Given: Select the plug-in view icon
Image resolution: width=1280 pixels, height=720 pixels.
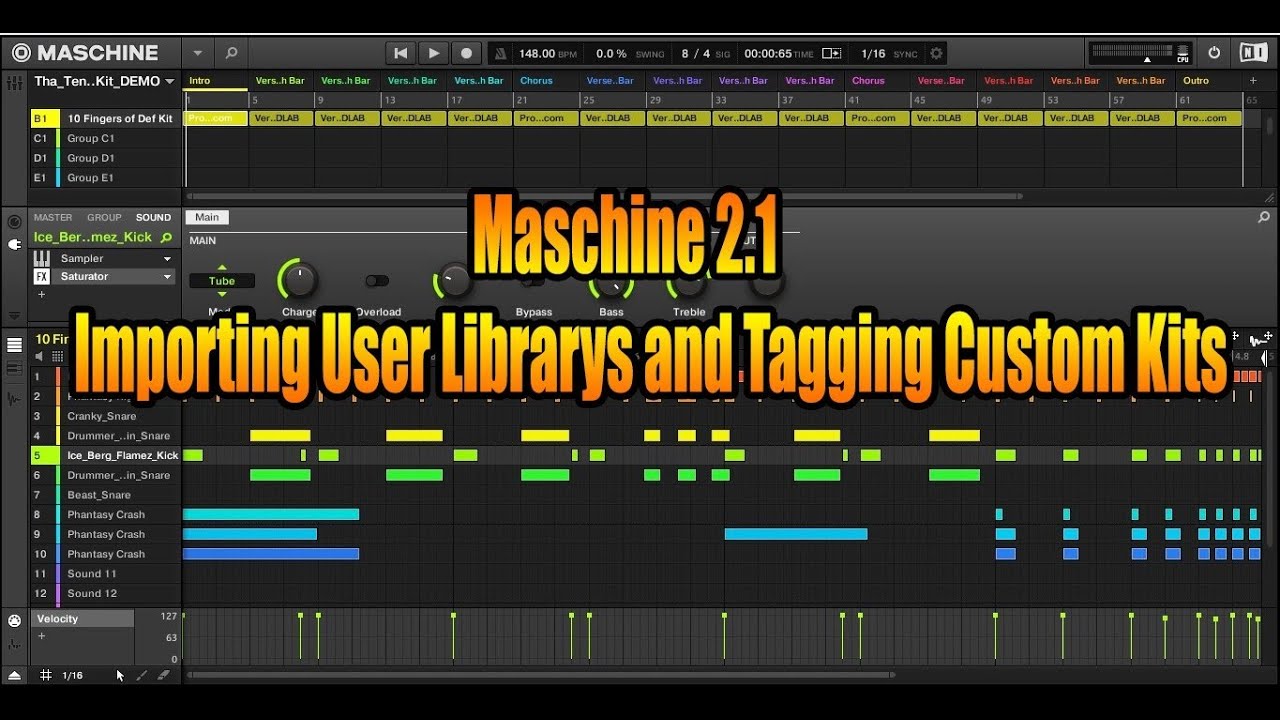Looking at the screenshot, I should pyautogui.click(x=14, y=244).
